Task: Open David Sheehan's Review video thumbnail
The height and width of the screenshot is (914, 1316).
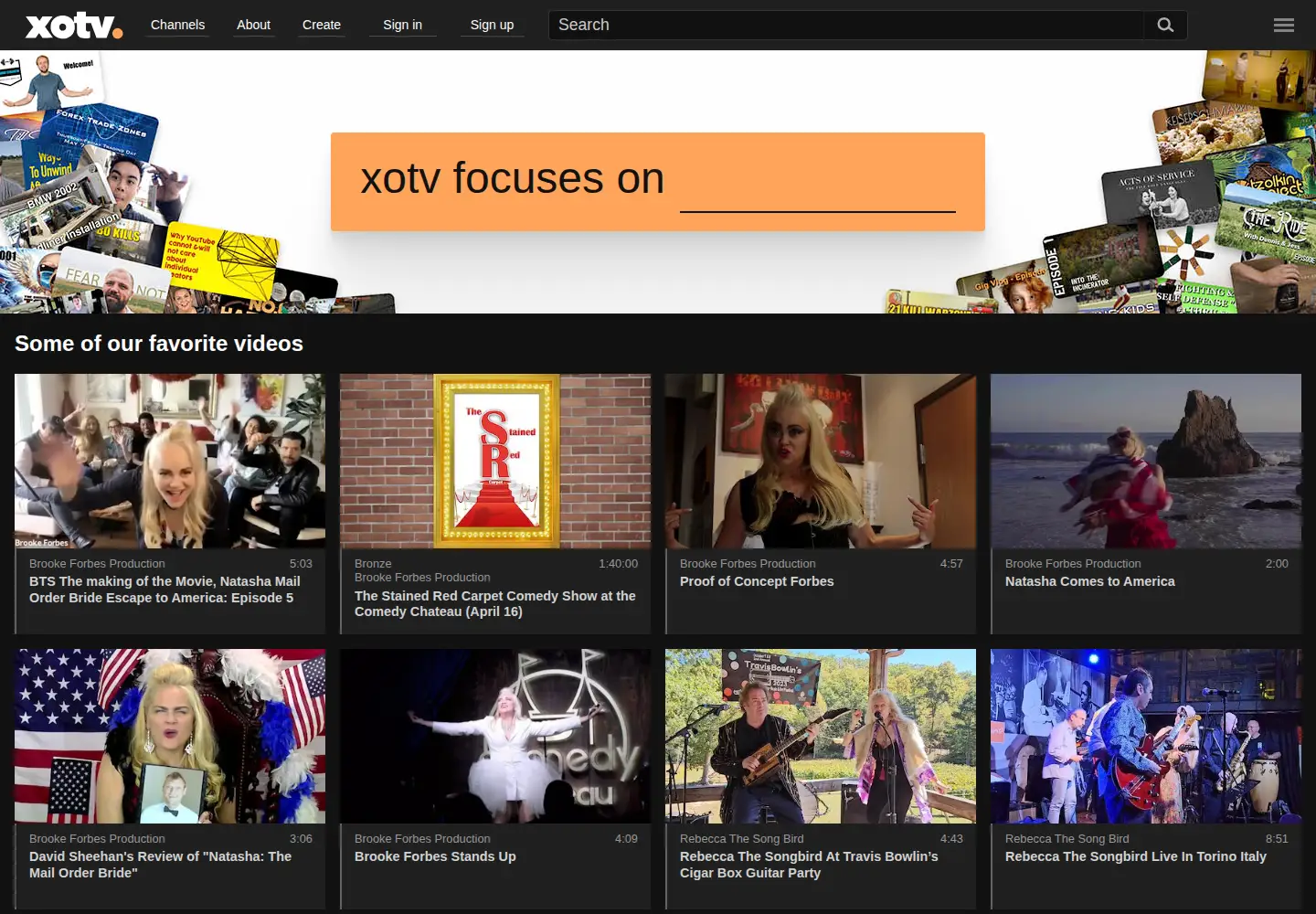Action: tap(170, 736)
